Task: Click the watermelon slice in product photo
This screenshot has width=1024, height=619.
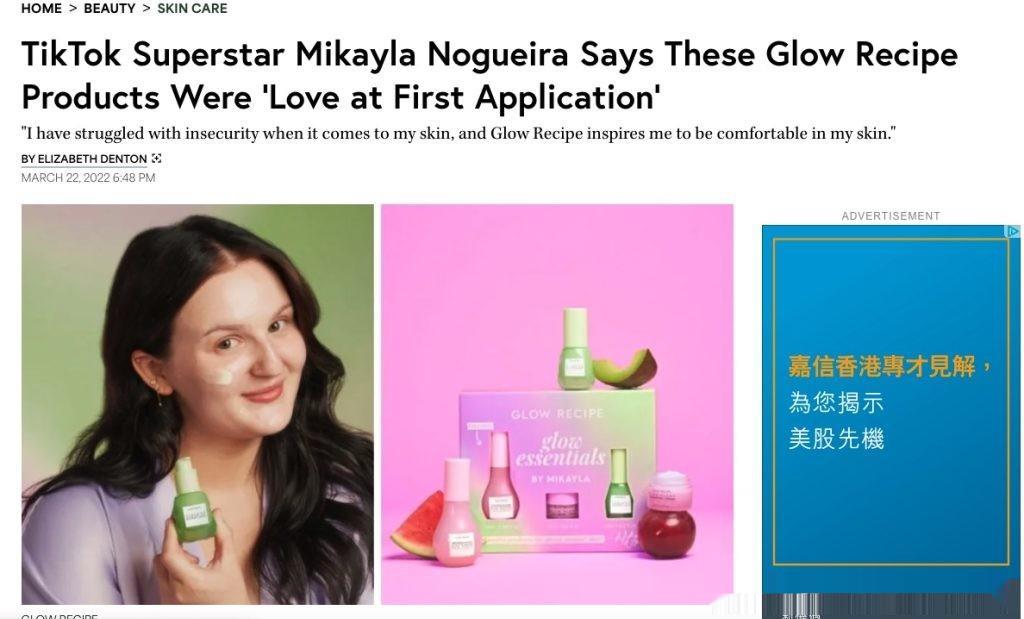Action: (418, 526)
